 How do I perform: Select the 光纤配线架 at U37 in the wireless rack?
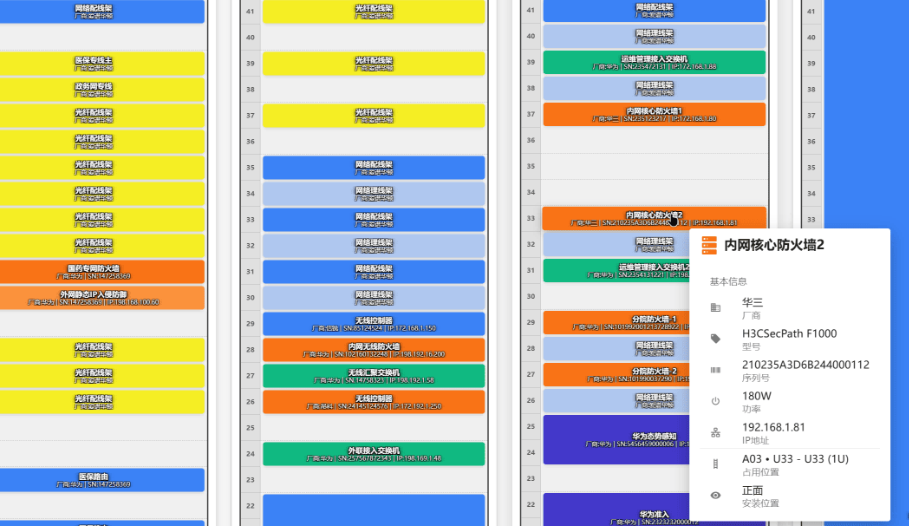point(374,116)
